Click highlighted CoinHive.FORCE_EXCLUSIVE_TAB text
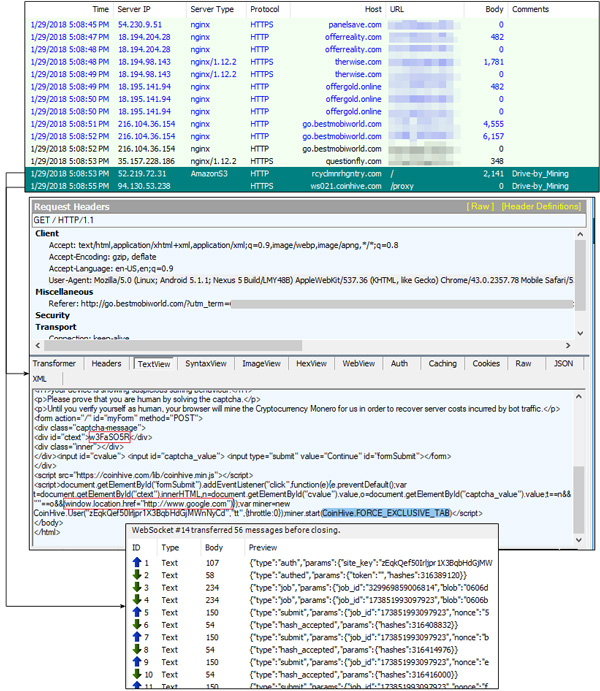Image resolution: width=600 pixels, height=691 pixels. (x=386, y=513)
